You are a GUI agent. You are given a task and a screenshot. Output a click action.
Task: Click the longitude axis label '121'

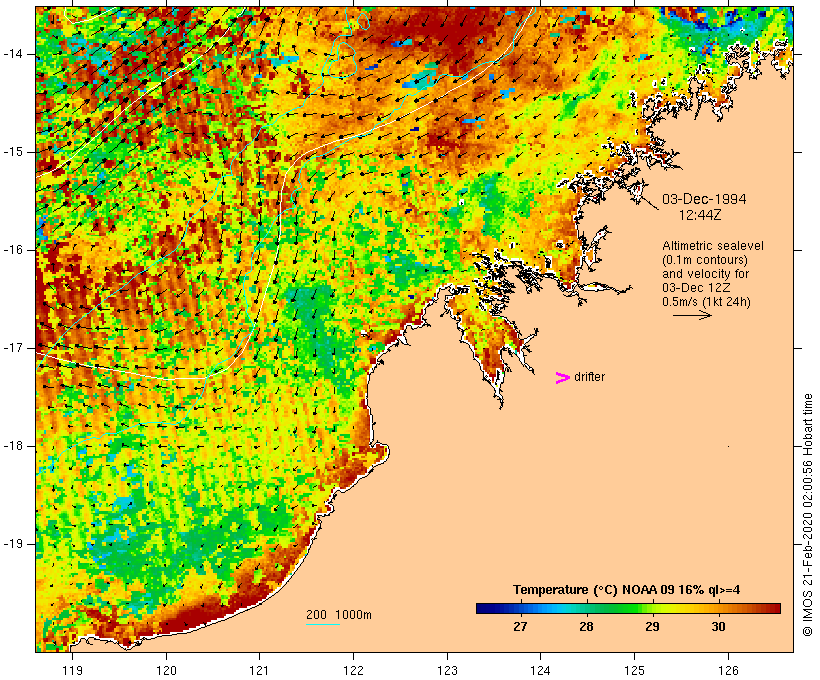pos(259,670)
